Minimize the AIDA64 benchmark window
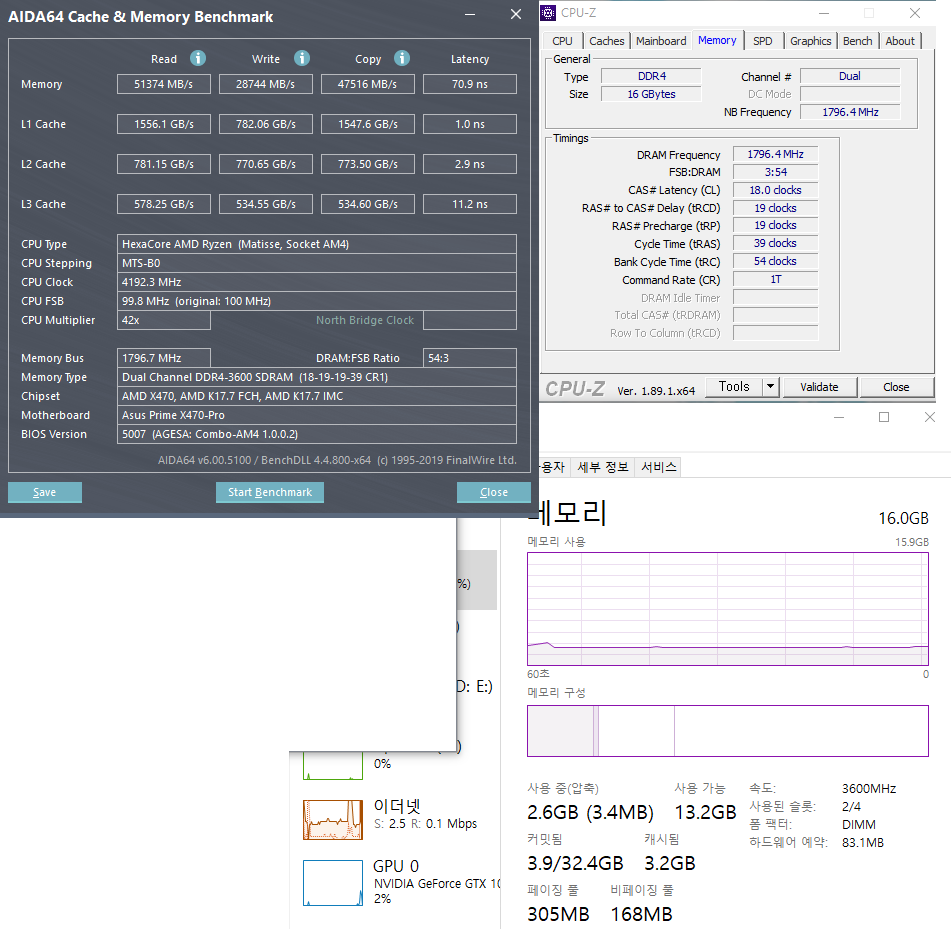Image resolution: width=951 pixels, height=929 pixels. [470, 14]
